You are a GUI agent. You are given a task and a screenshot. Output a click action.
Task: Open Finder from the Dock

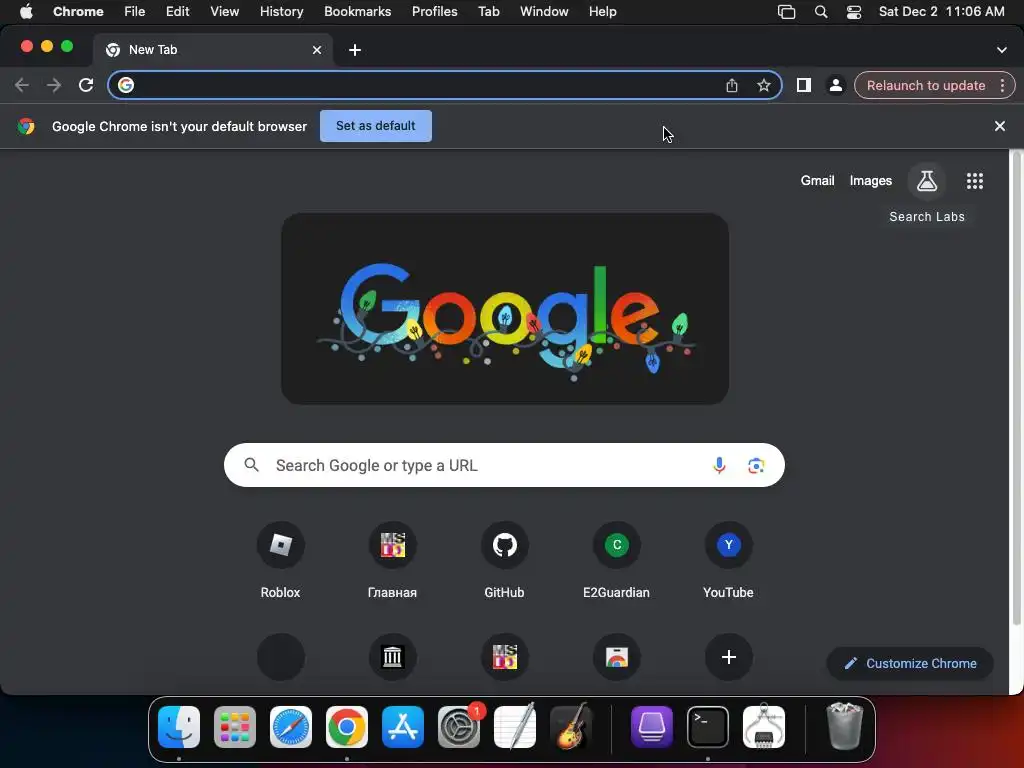179,727
